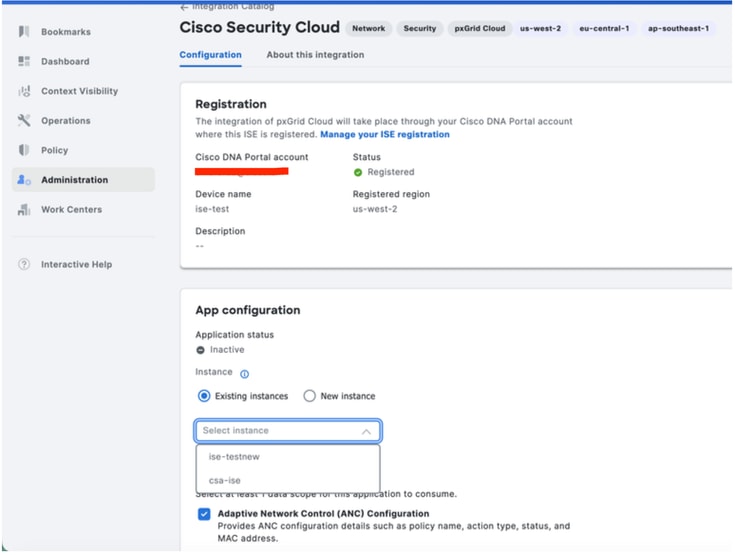
Task: Click the Manage your ISE registration link
Action: point(385,135)
